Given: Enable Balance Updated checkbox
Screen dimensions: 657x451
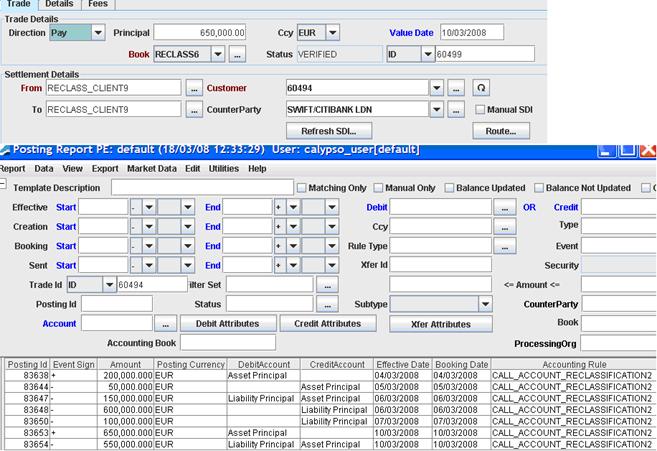Looking at the screenshot, I should point(449,188).
